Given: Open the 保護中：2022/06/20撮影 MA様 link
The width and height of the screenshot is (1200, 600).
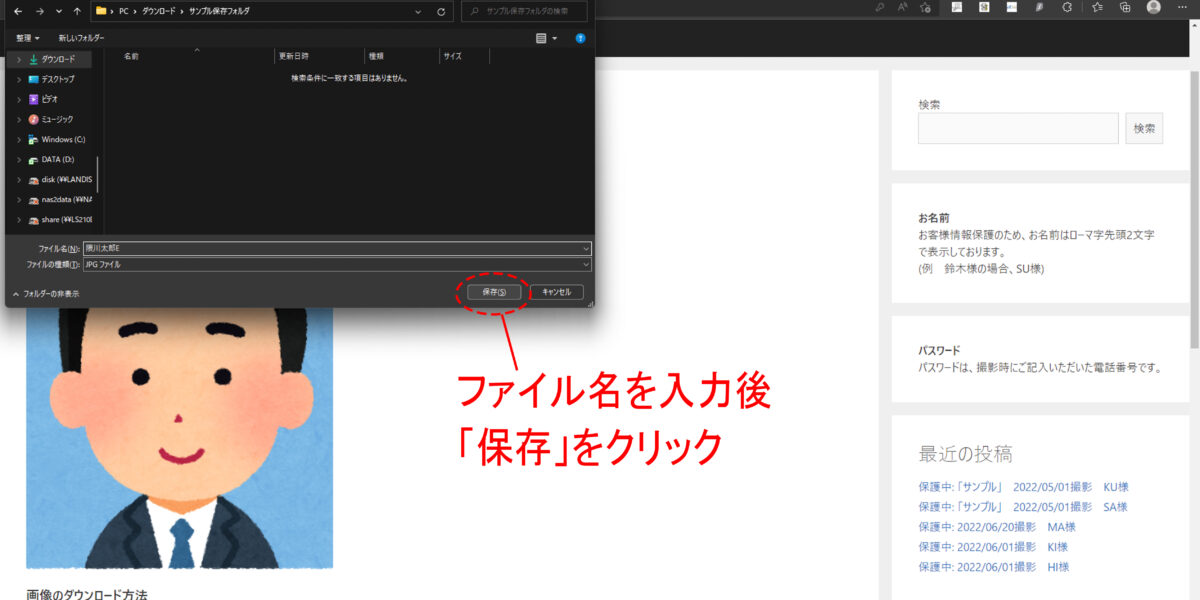Looking at the screenshot, I should [997, 526].
